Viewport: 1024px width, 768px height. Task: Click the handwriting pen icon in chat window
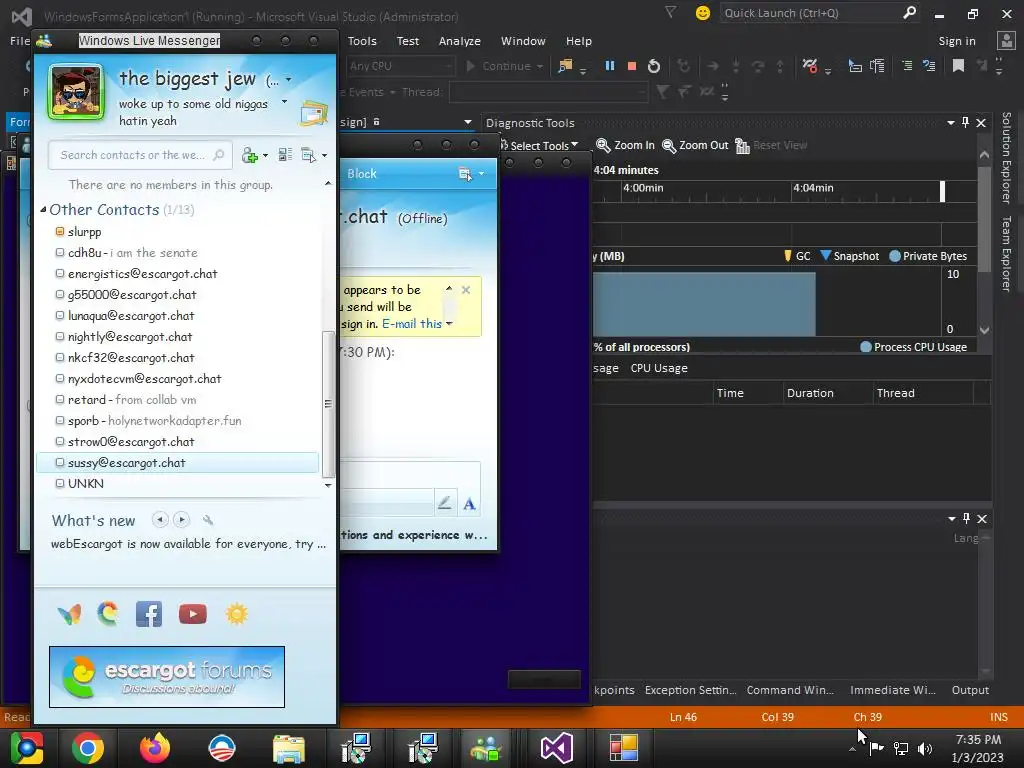pyautogui.click(x=445, y=503)
